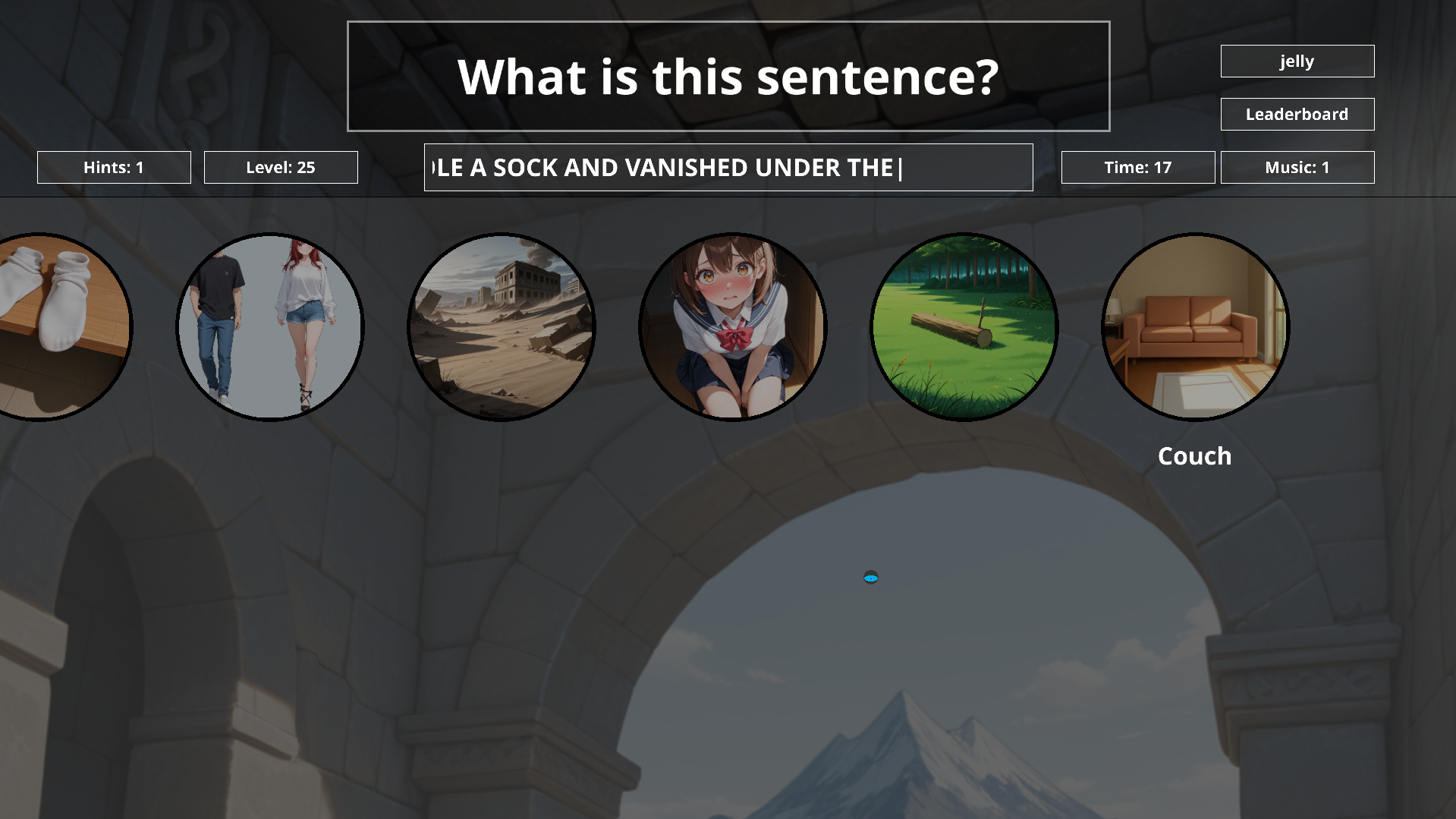The image size is (1456, 819).
Task: Select the log on grass picture
Action: [964, 326]
